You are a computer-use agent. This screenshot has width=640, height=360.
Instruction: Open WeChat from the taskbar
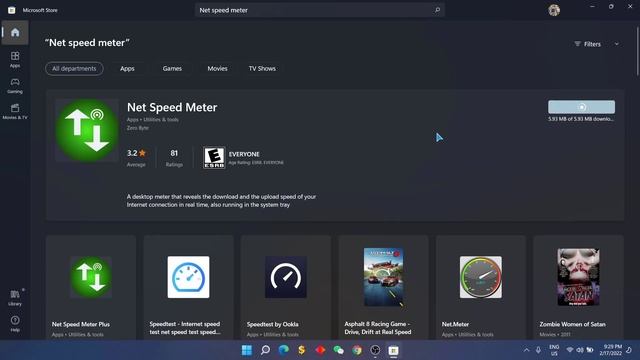[338, 350]
